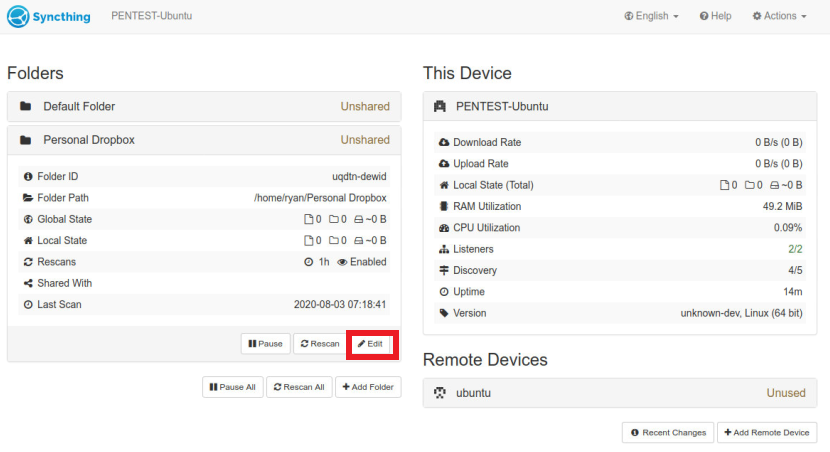Click the Last Scan timestamp 2020-08-03 07:18:41
The image size is (830, 452).
coord(340,305)
